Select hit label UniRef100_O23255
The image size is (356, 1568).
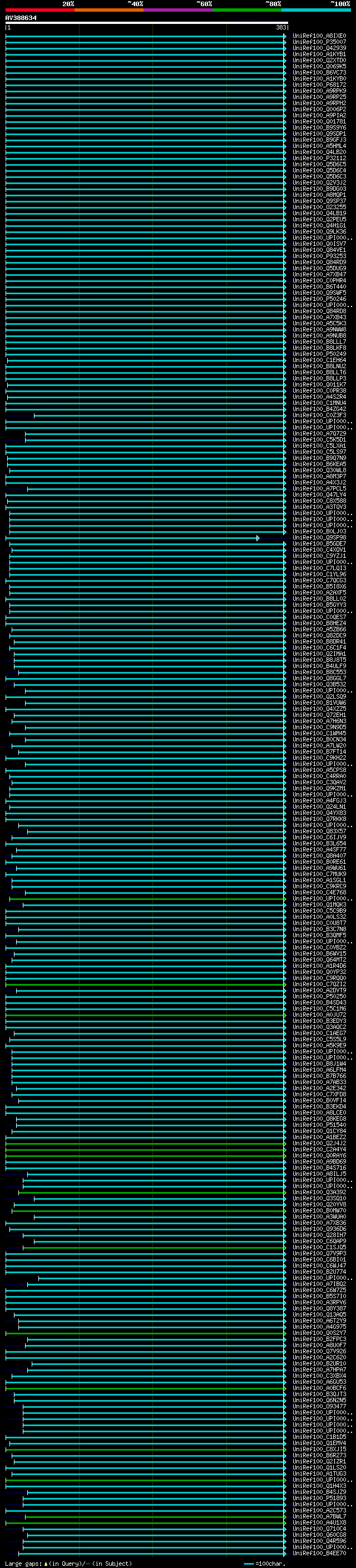coord(319,207)
